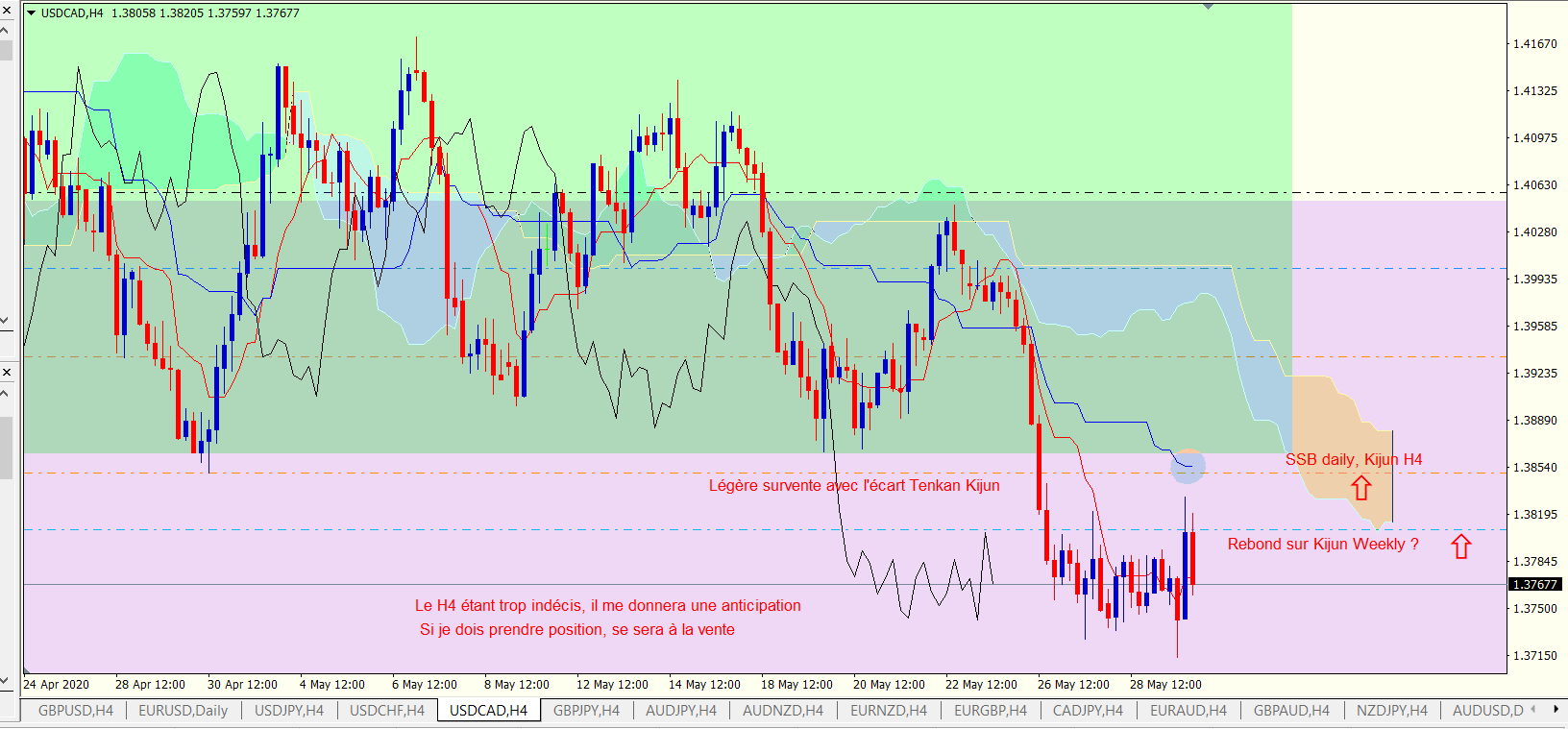Close the lower left side panel

point(6,372)
